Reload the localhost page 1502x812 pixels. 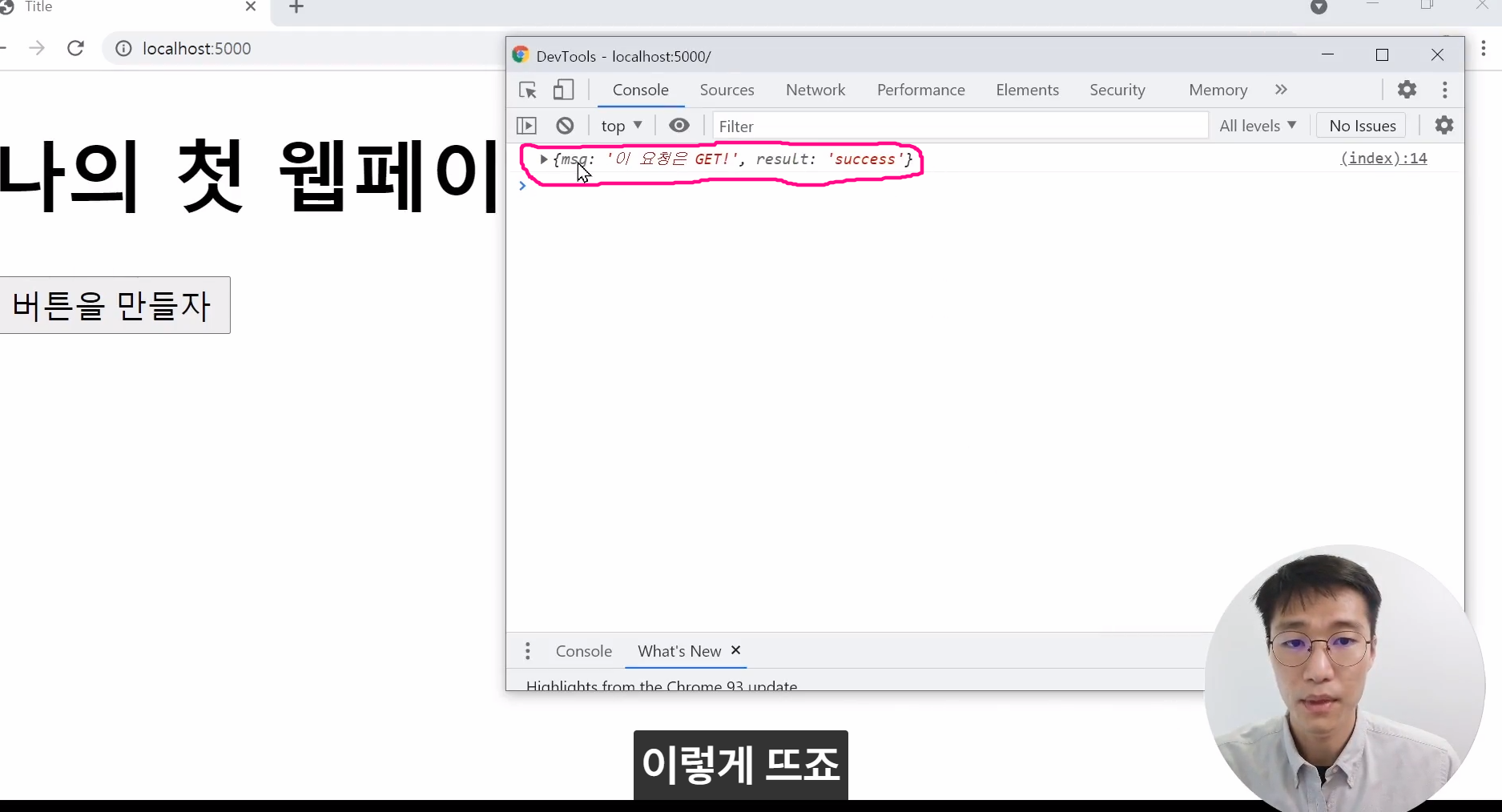point(75,48)
